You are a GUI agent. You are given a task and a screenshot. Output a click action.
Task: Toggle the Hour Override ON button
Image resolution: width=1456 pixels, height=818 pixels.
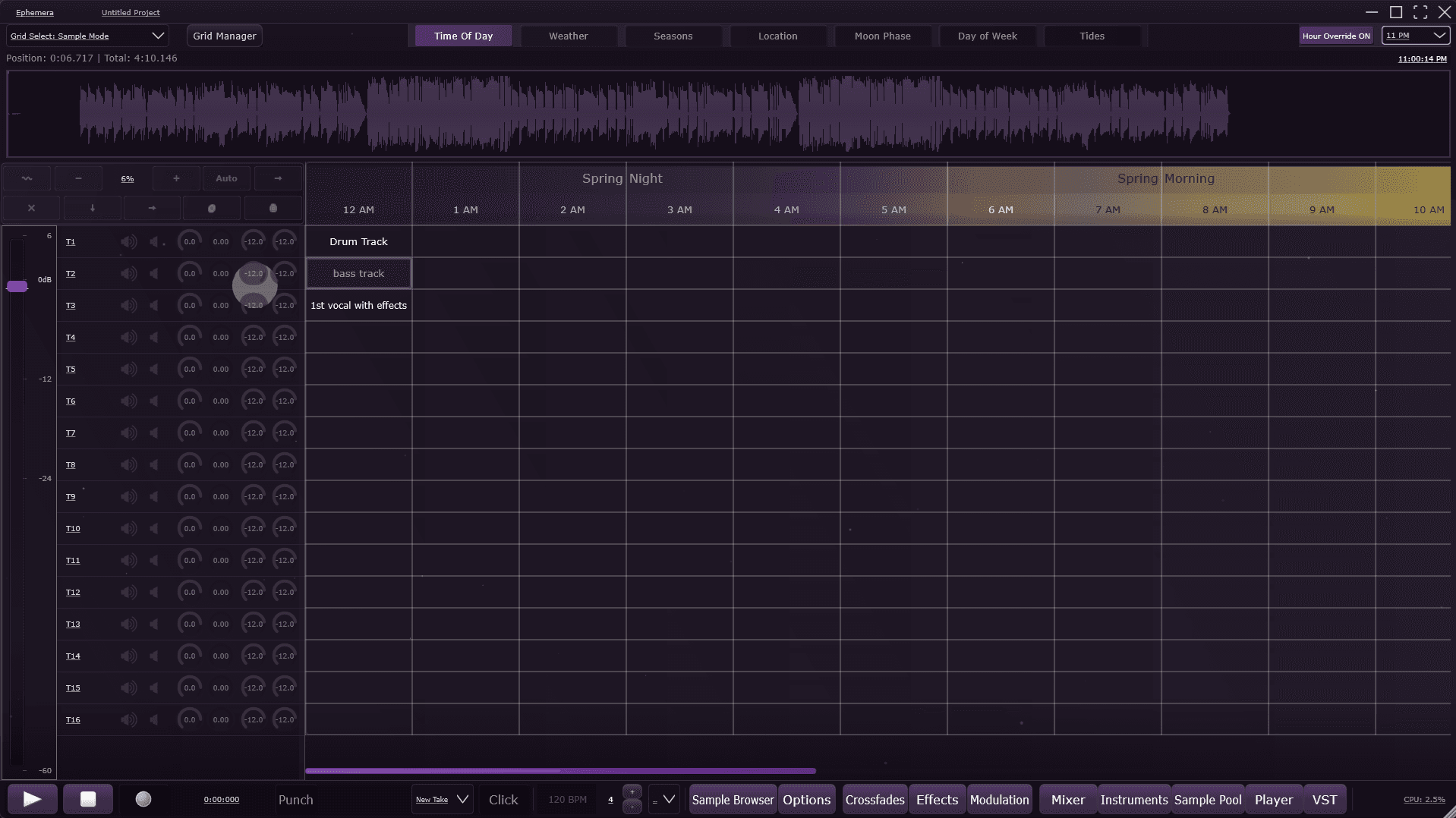(x=1336, y=36)
